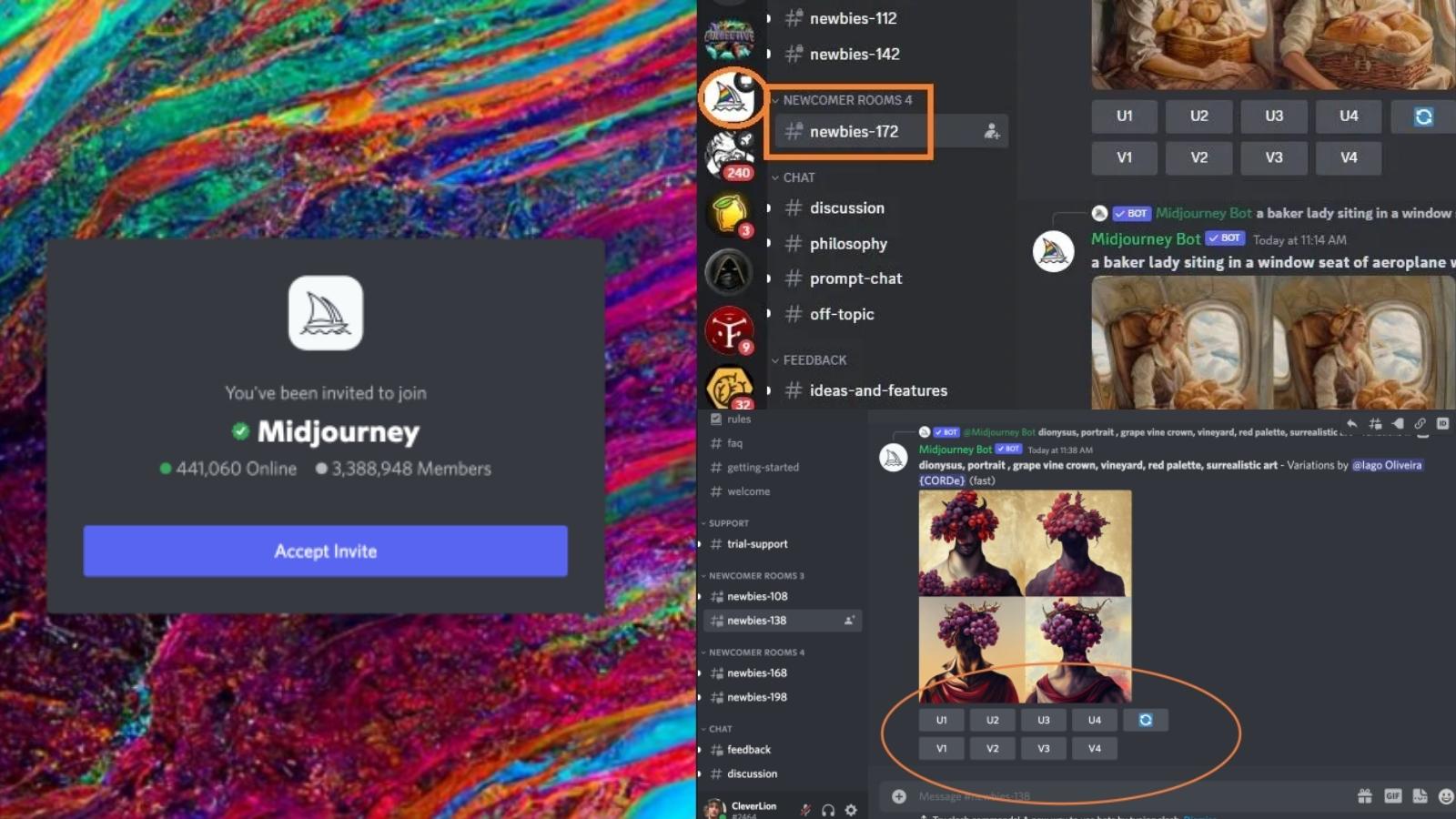Open the GIF picker icon
The image size is (1456, 819).
click(x=1392, y=796)
